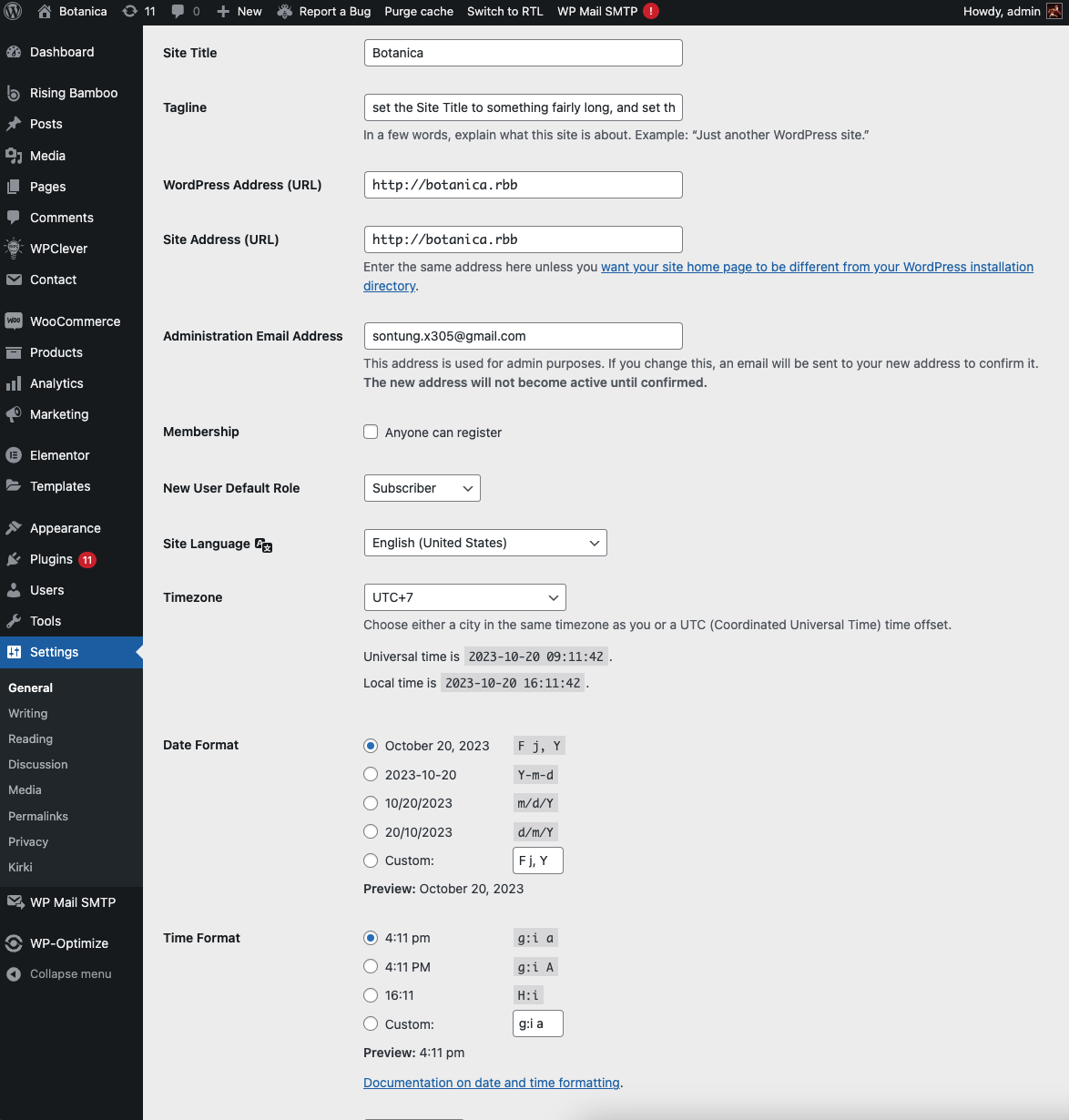Open WP Mail SMTP in sidebar
Screen dimensions: 1069x1120
pos(71,902)
